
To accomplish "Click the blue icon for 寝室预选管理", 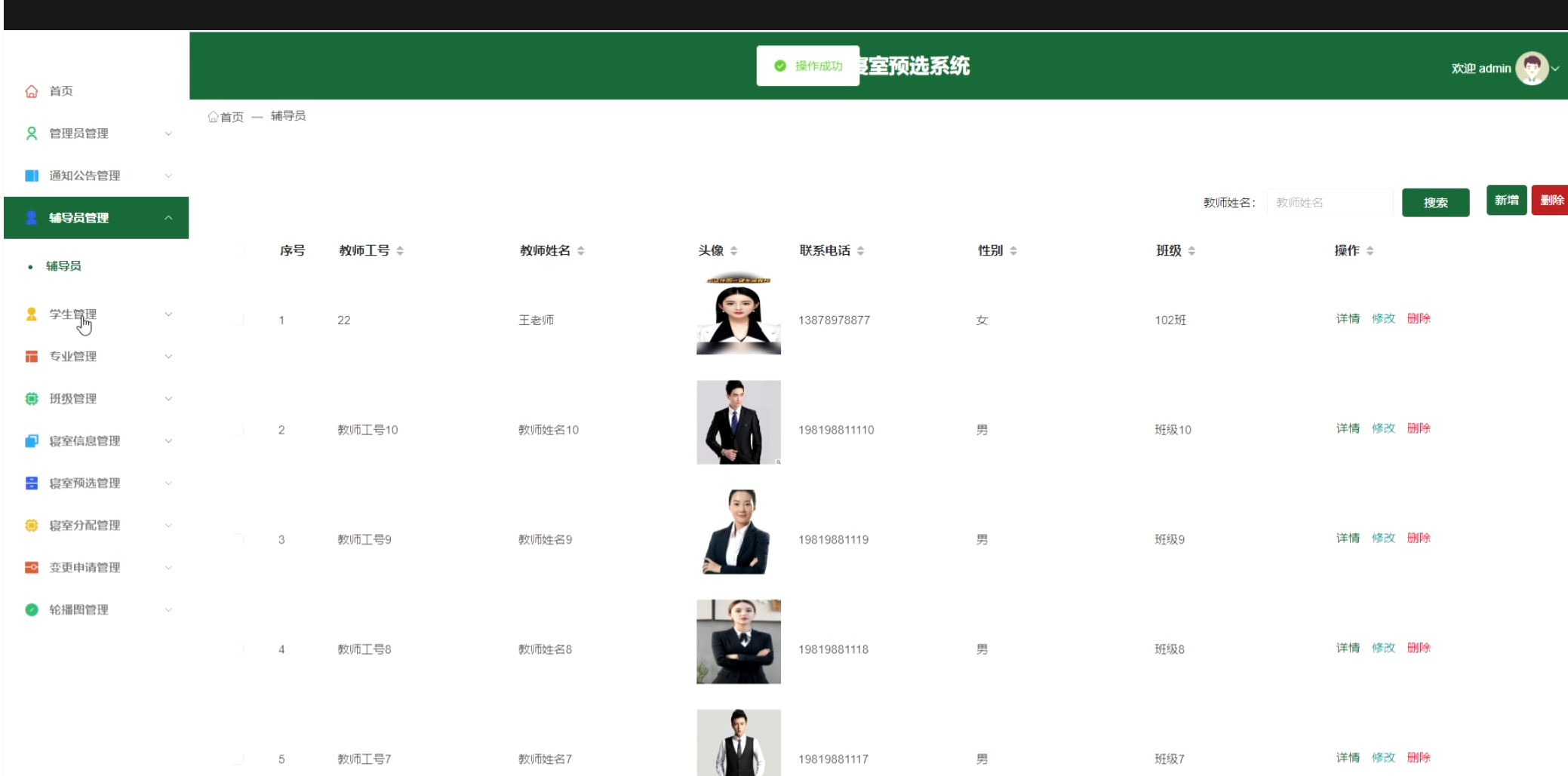I will pos(32,483).
